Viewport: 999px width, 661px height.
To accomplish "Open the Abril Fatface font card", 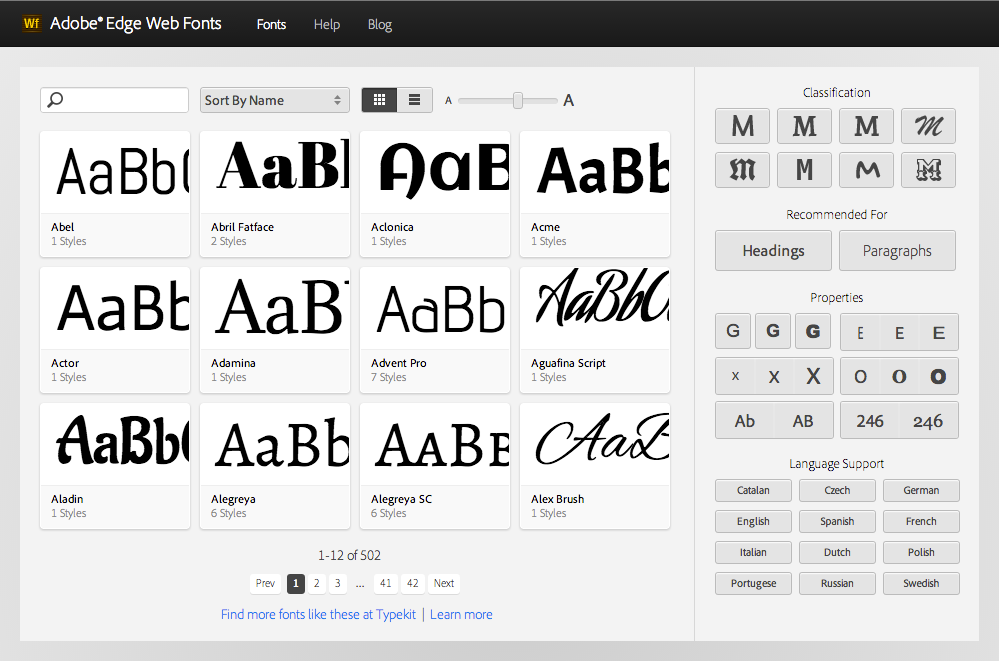I will (x=275, y=194).
